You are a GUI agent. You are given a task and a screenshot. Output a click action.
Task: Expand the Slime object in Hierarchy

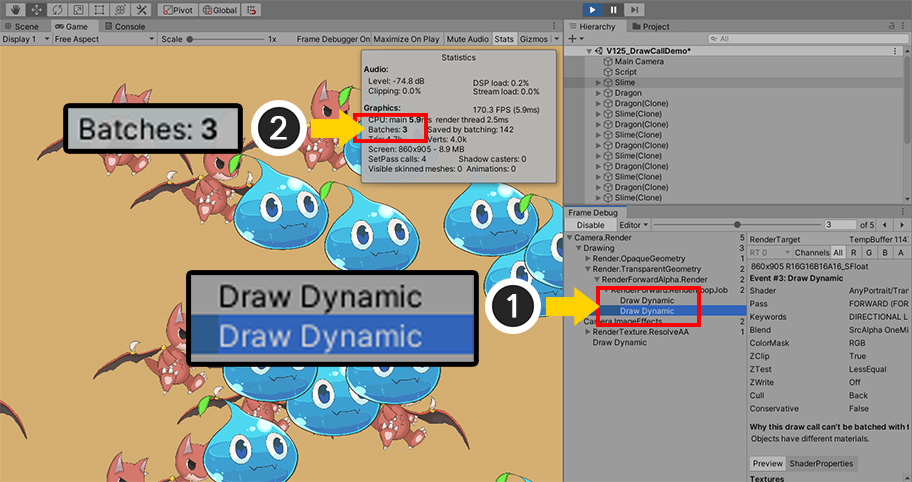[598, 83]
